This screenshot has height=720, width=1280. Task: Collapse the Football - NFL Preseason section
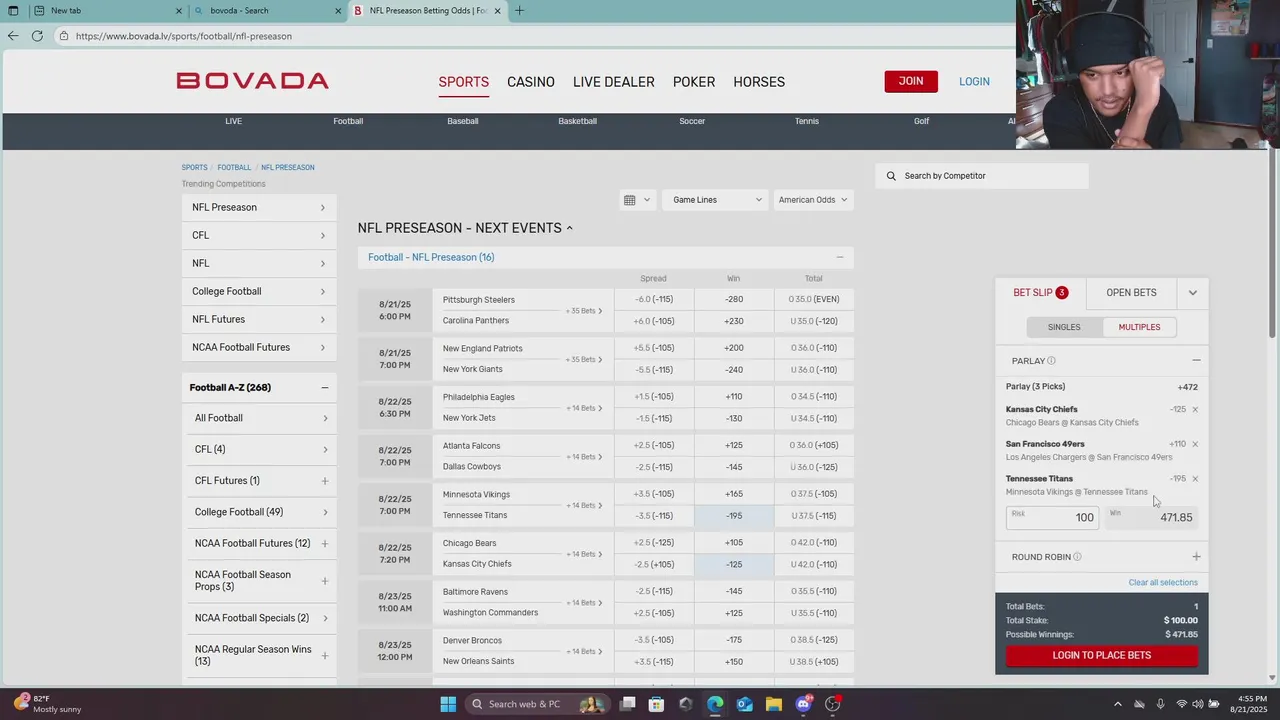(839, 258)
